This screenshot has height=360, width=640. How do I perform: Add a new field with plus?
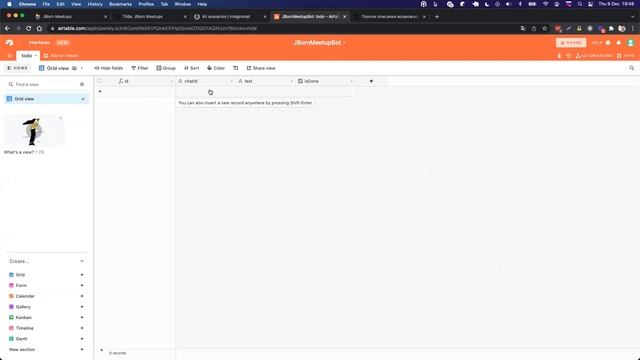[371, 81]
